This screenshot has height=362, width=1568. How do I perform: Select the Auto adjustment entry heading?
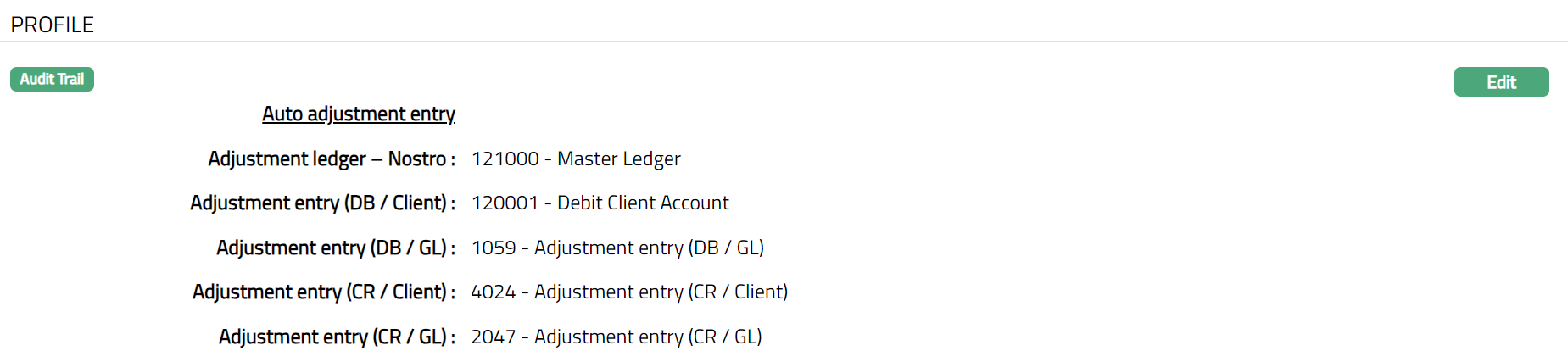coord(359,114)
